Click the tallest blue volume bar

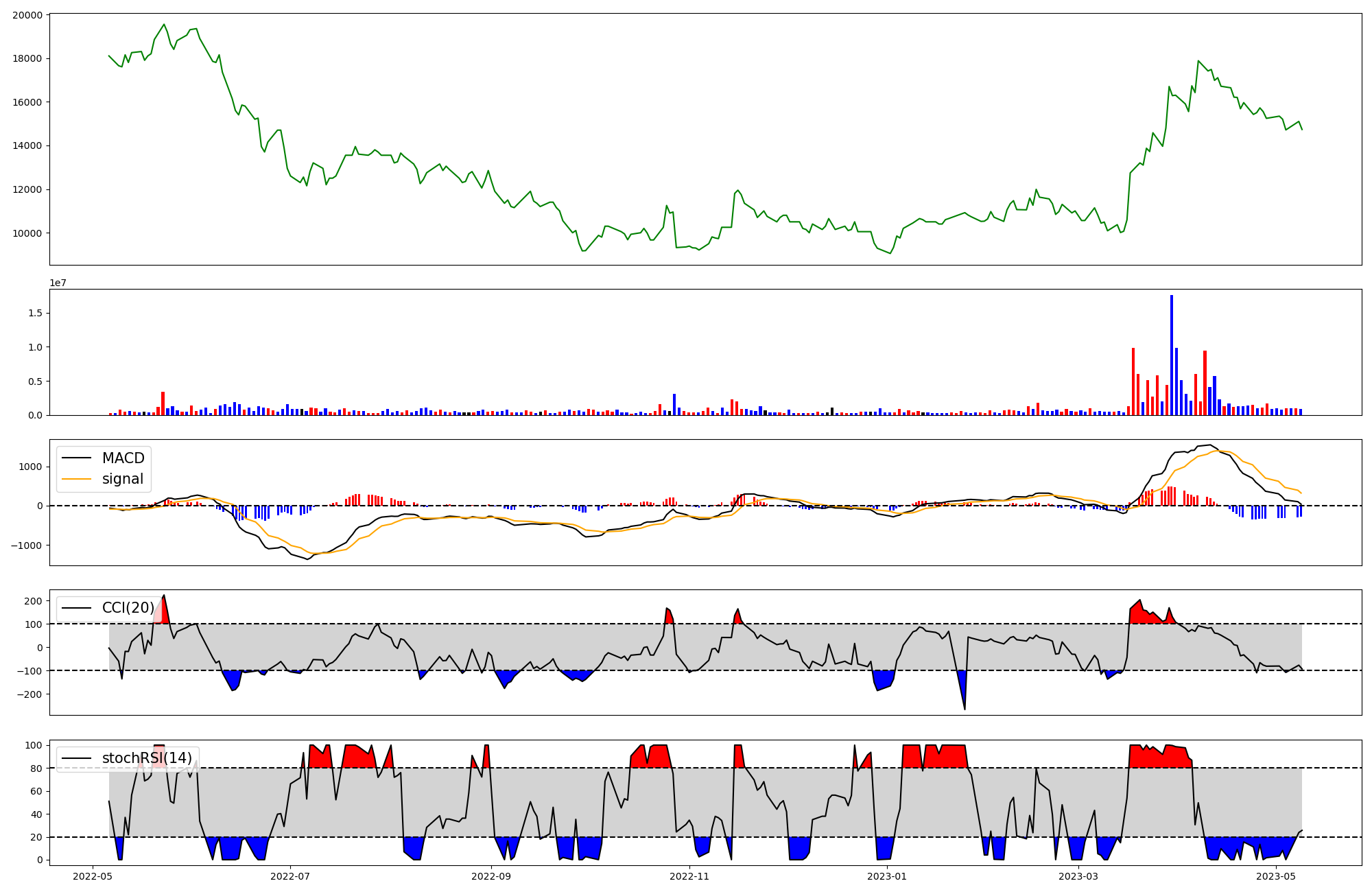point(1171,357)
